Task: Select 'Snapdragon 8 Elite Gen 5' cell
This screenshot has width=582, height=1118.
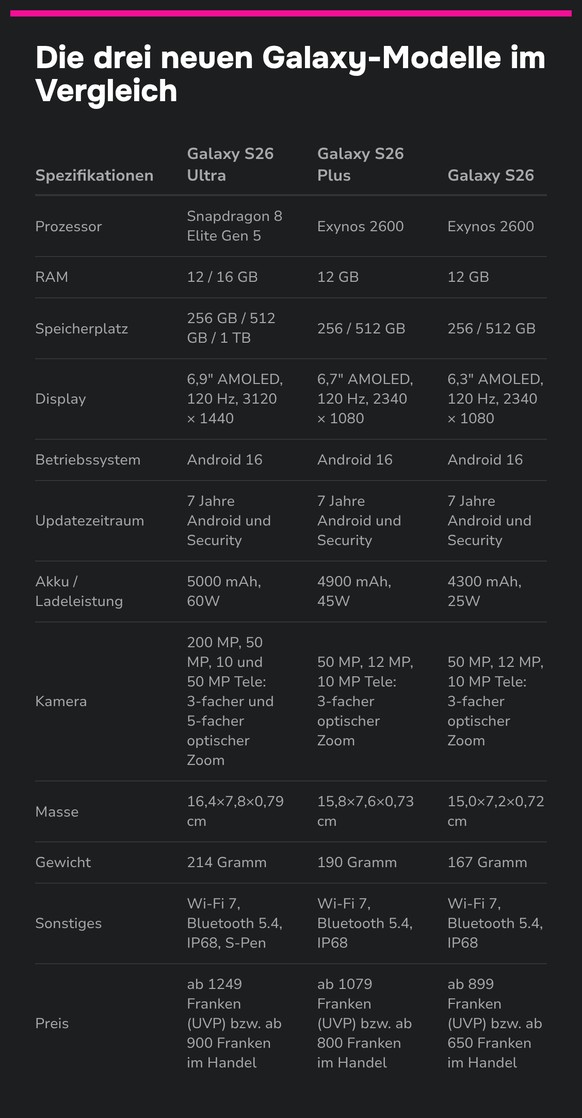Action: coord(235,226)
